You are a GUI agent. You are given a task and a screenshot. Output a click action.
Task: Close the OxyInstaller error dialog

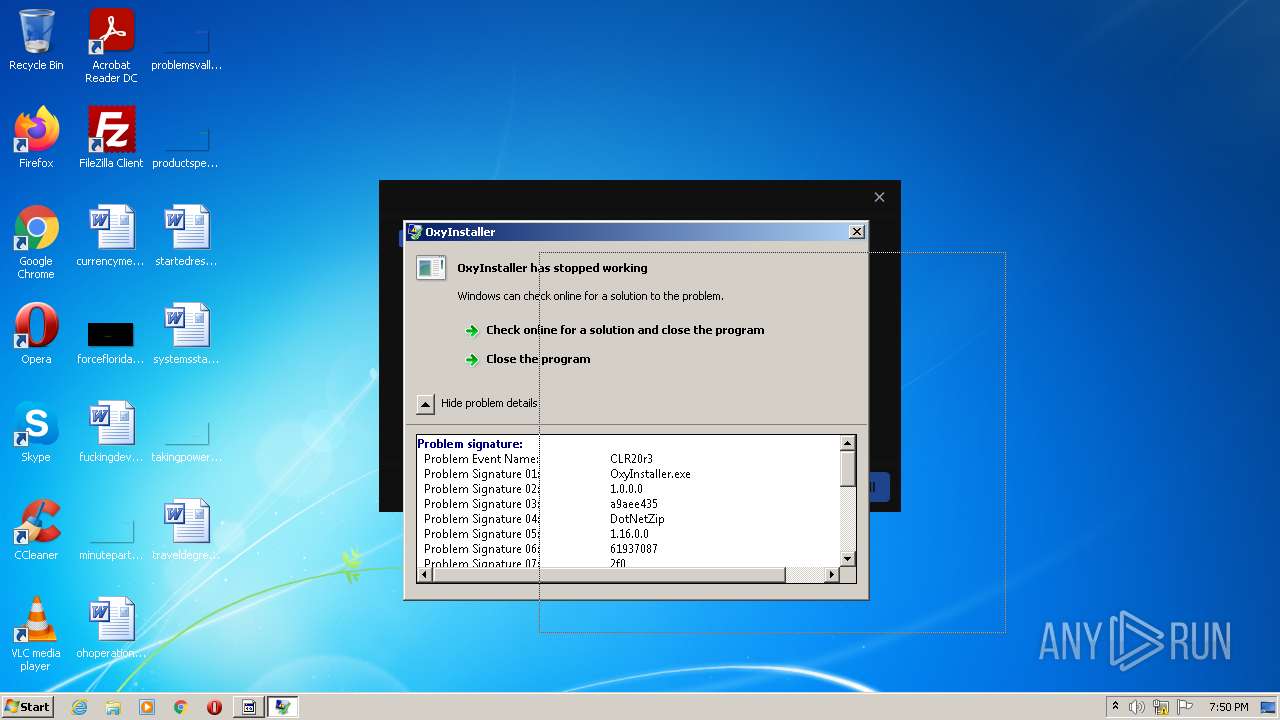[x=857, y=232]
